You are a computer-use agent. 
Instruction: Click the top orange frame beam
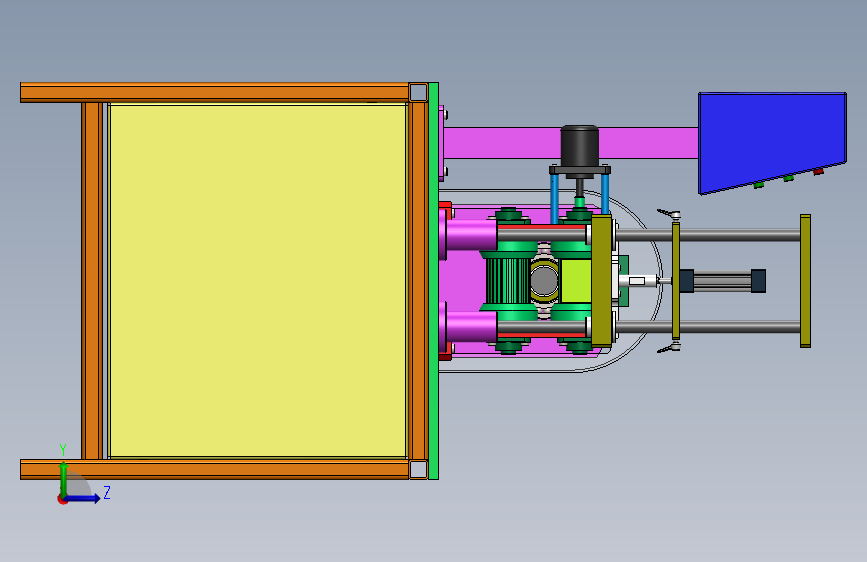[x=215, y=92]
